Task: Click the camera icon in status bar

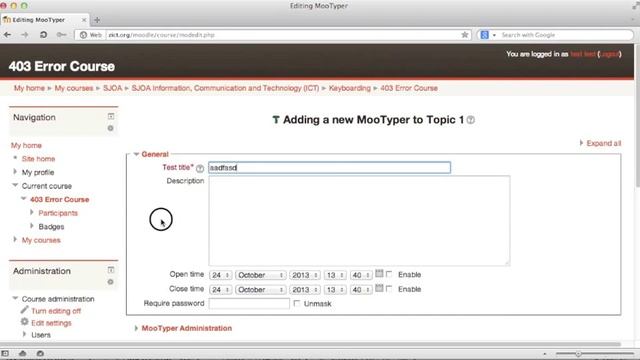Action: [x=40, y=353]
